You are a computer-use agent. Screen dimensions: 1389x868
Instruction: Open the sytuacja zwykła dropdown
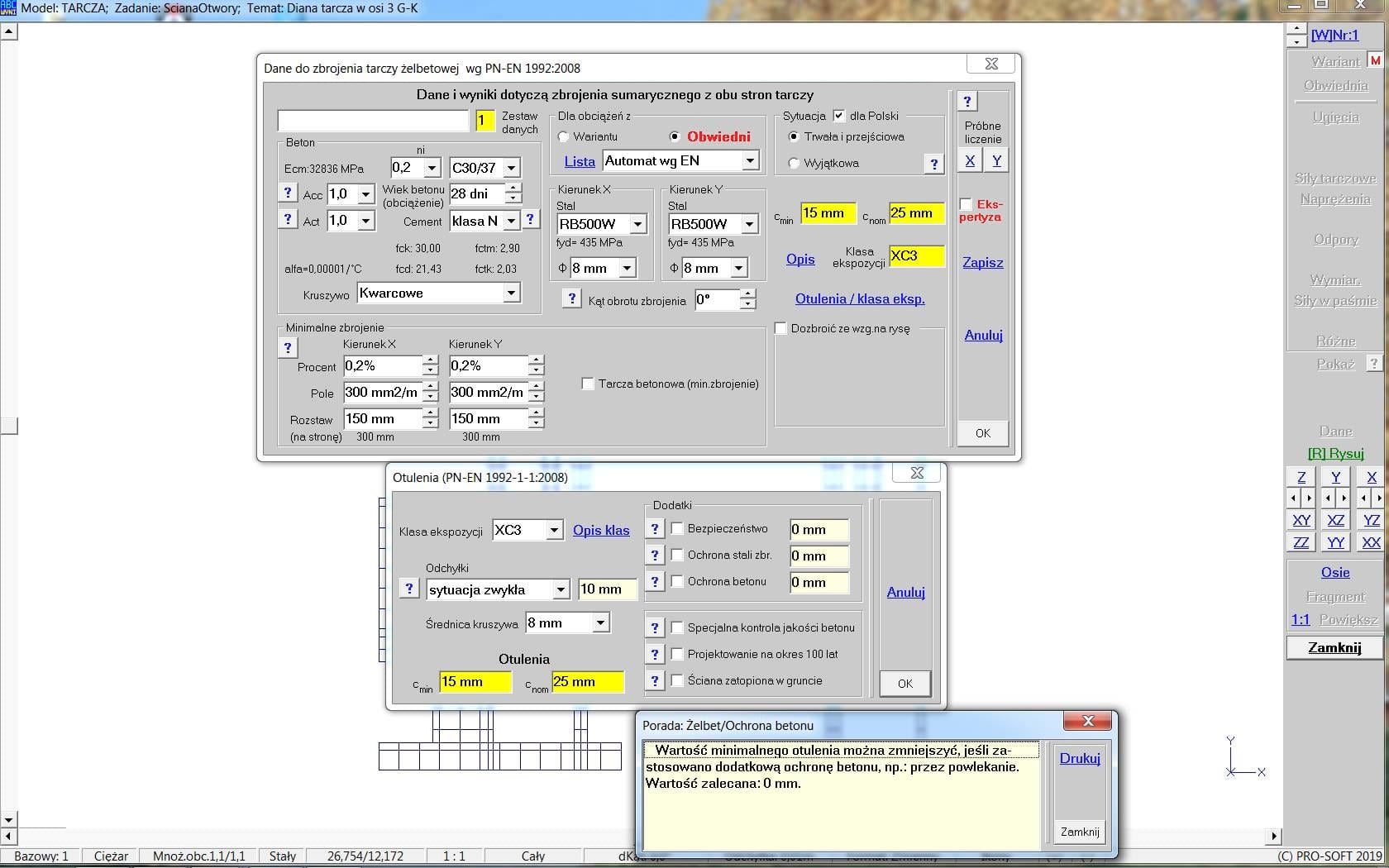561,590
